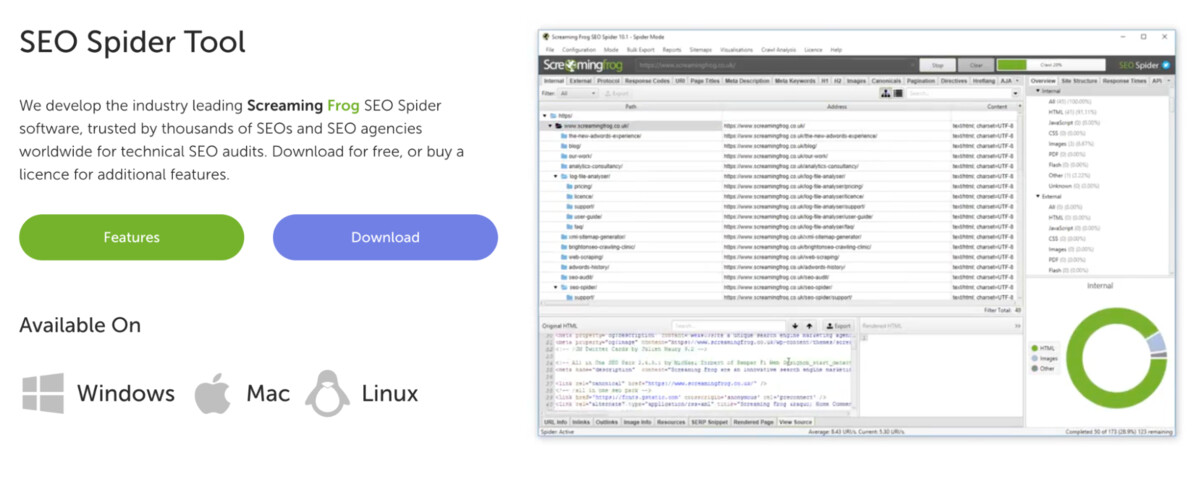Click the Address column header
This screenshot has height=480, width=1200.
[837, 106]
